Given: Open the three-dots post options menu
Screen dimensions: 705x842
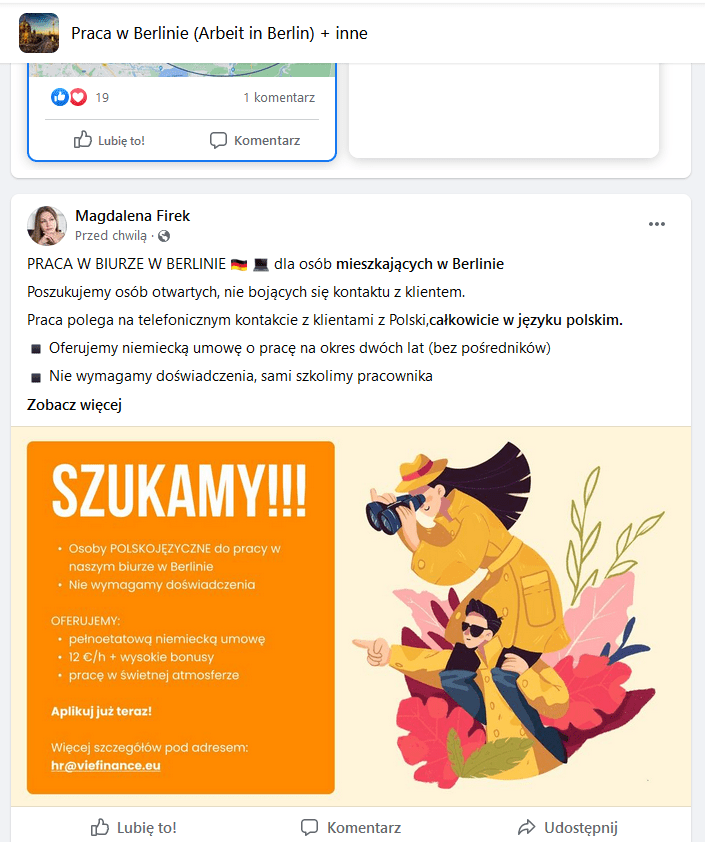Looking at the screenshot, I should pos(657,224).
